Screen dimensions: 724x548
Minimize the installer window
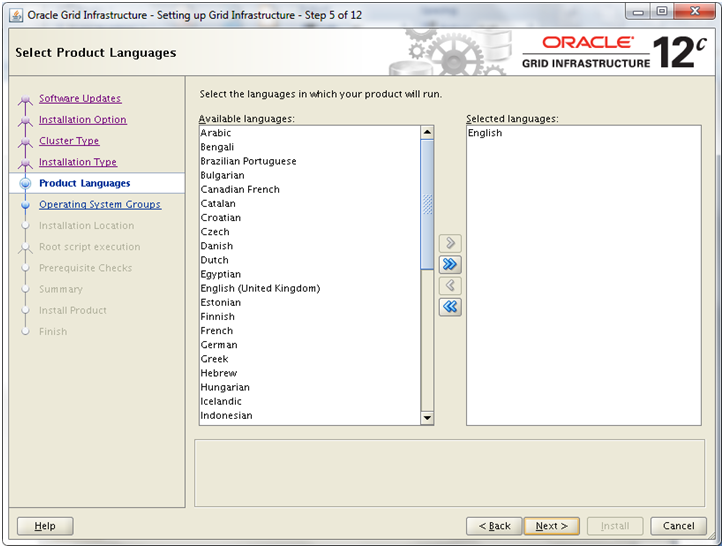pyautogui.click(x=638, y=12)
